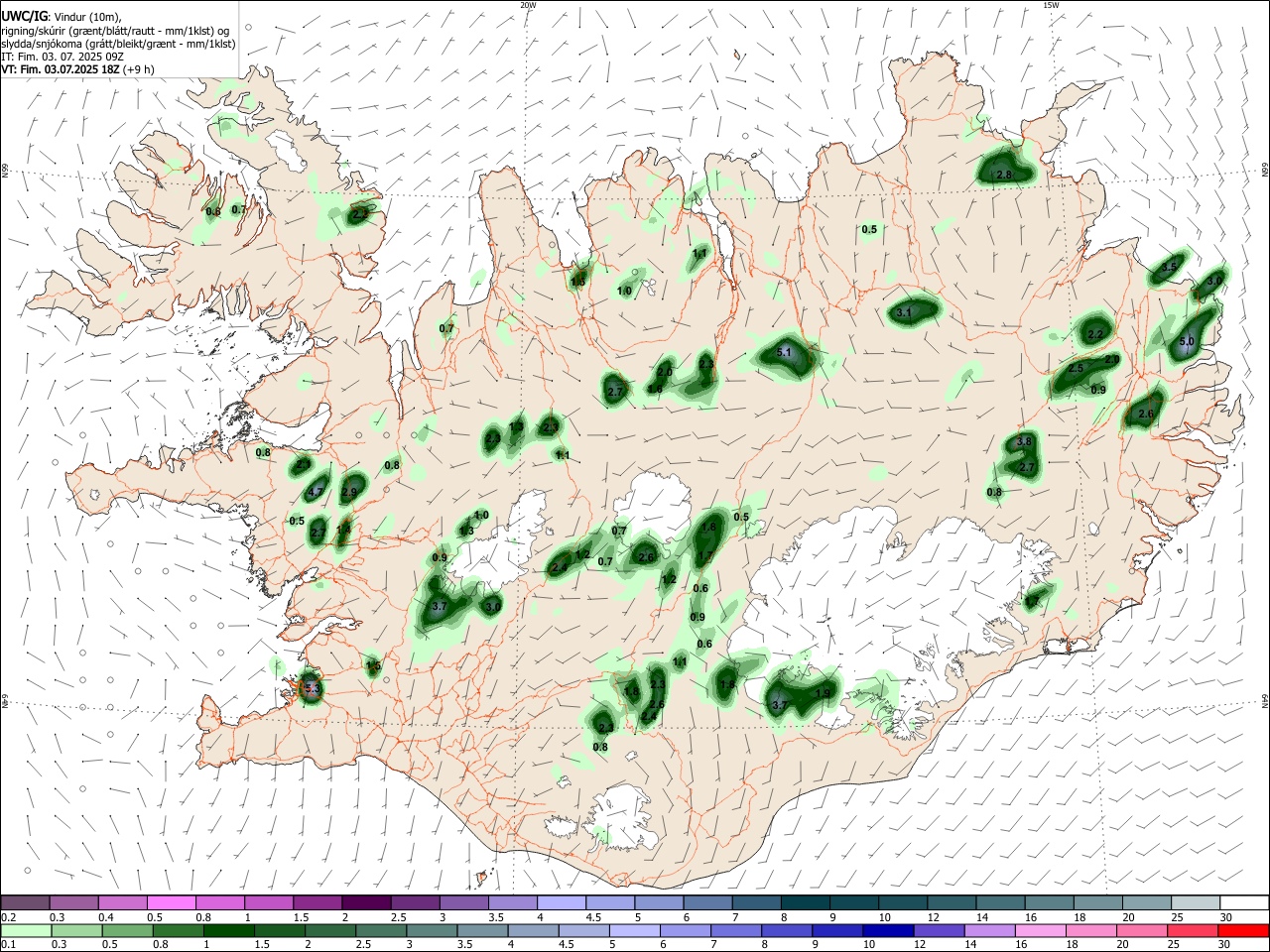Select the bottom-row light pink swatch between 16 and 18
1270x952 pixels.
pos(1040,930)
